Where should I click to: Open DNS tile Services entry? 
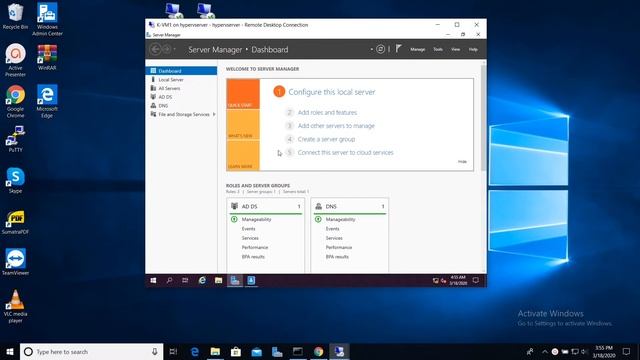point(334,238)
